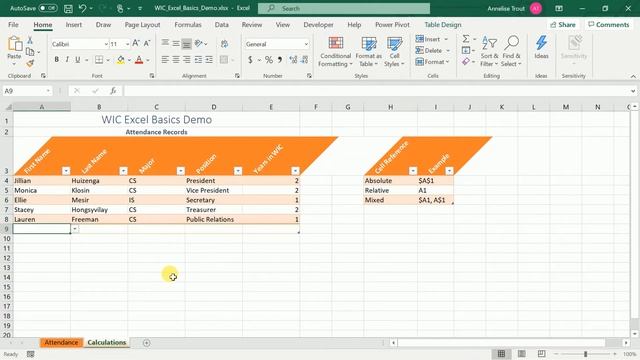Image resolution: width=640 pixels, height=360 pixels.
Task: Click the Wrap Text icon
Action: tap(224, 44)
